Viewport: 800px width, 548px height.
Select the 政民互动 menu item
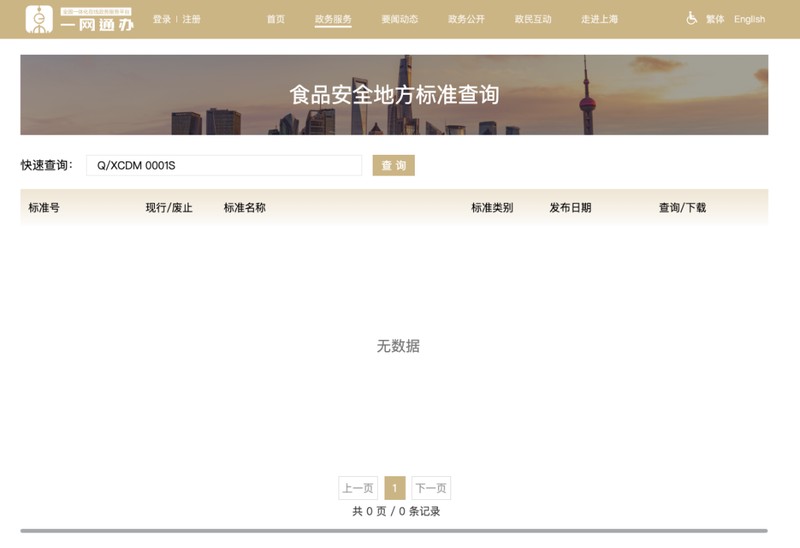click(533, 19)
